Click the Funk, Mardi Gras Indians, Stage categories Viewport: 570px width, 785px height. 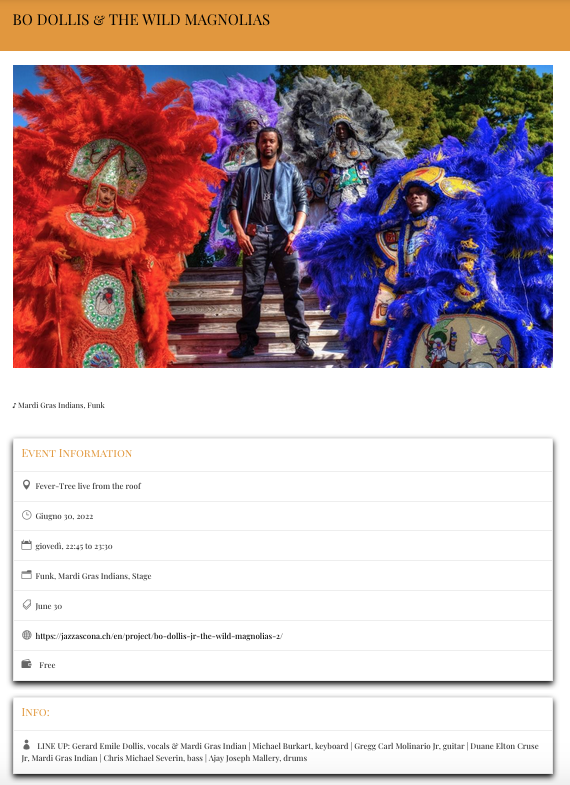coord(93,576)
